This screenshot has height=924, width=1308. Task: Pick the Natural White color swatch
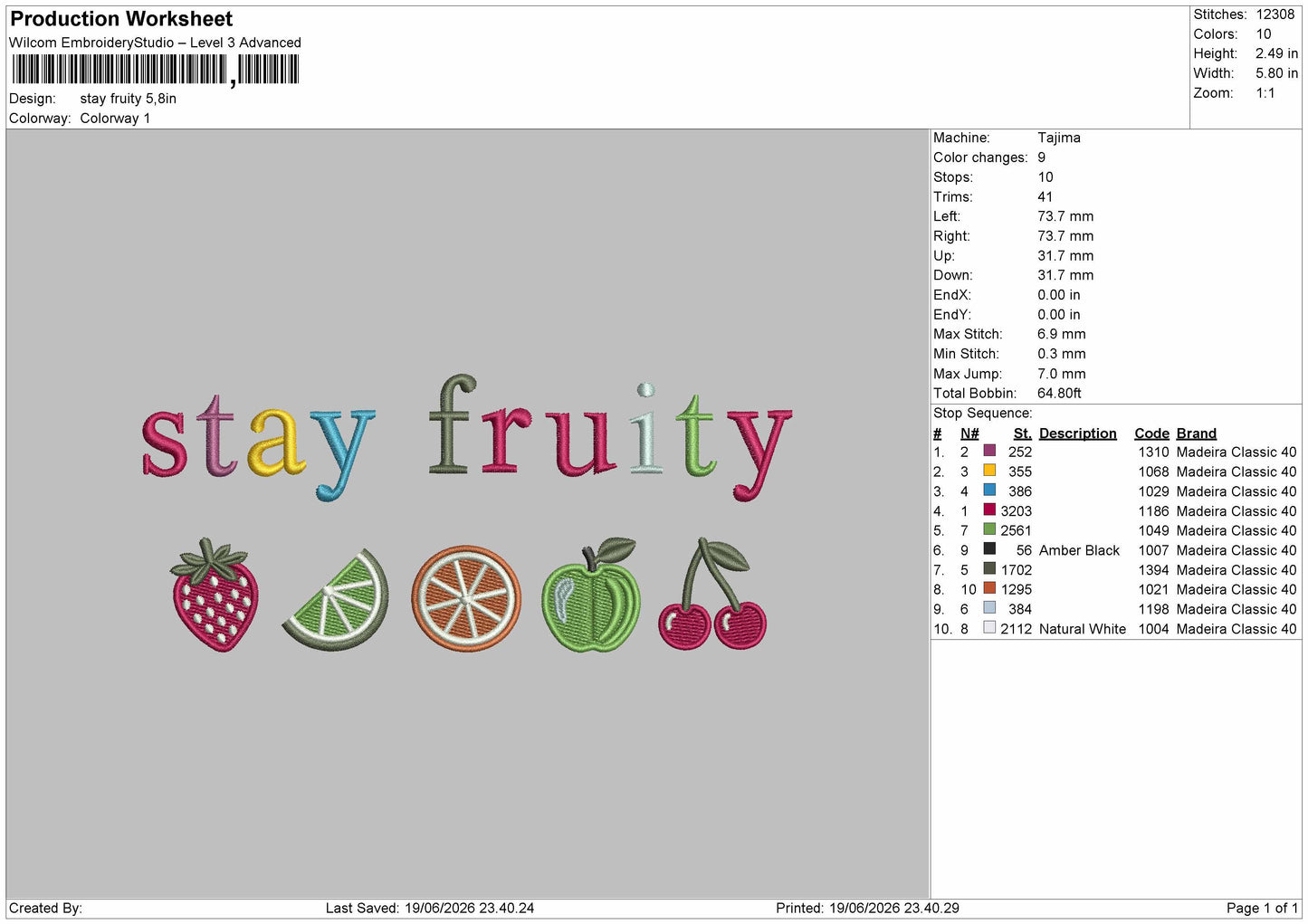pyautogui.click(x=989, y=628)
